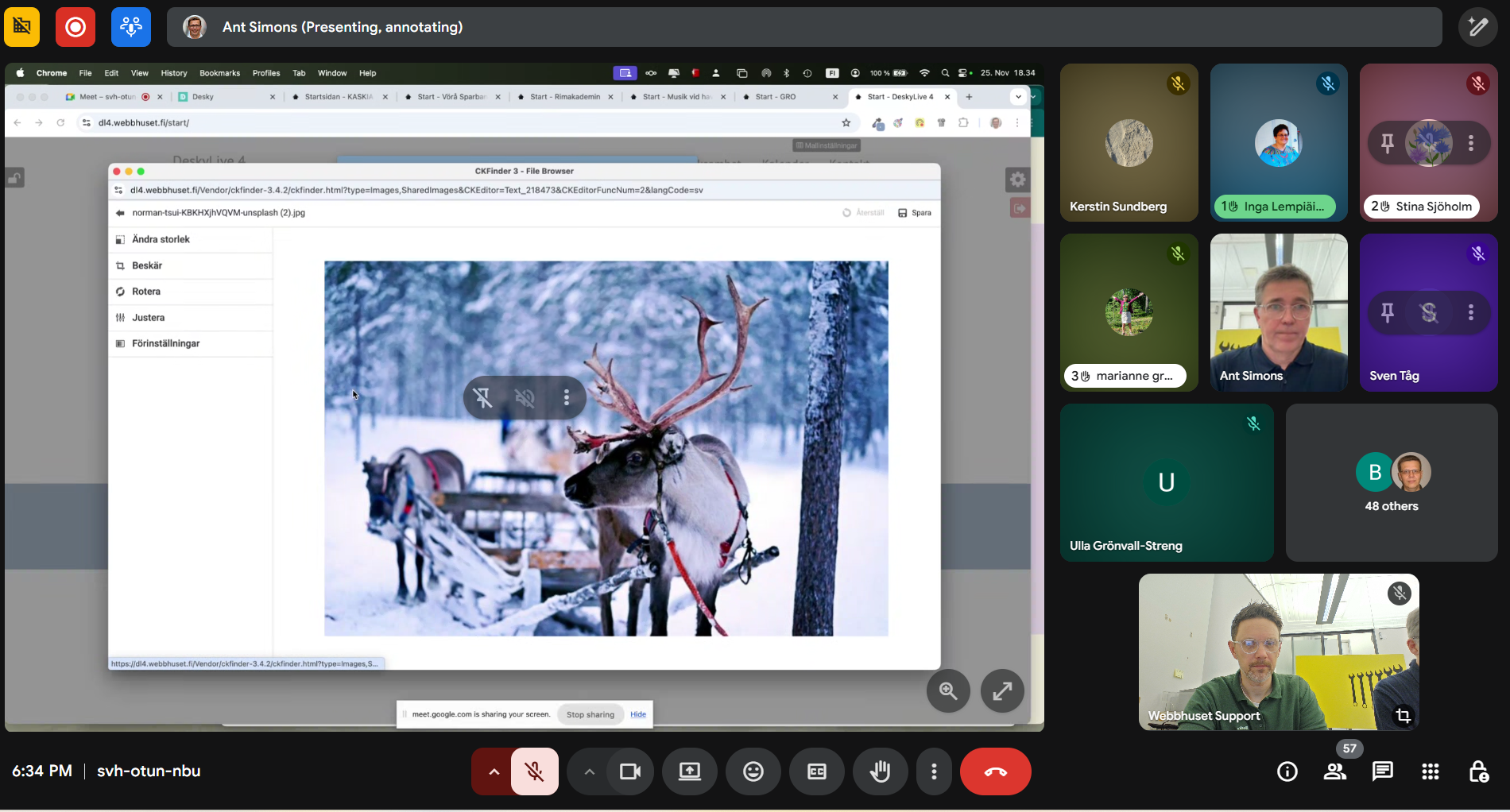Expand video settings arrow beside camera
This screenshot has width=1510, height=812.
(x=589, y=771)
